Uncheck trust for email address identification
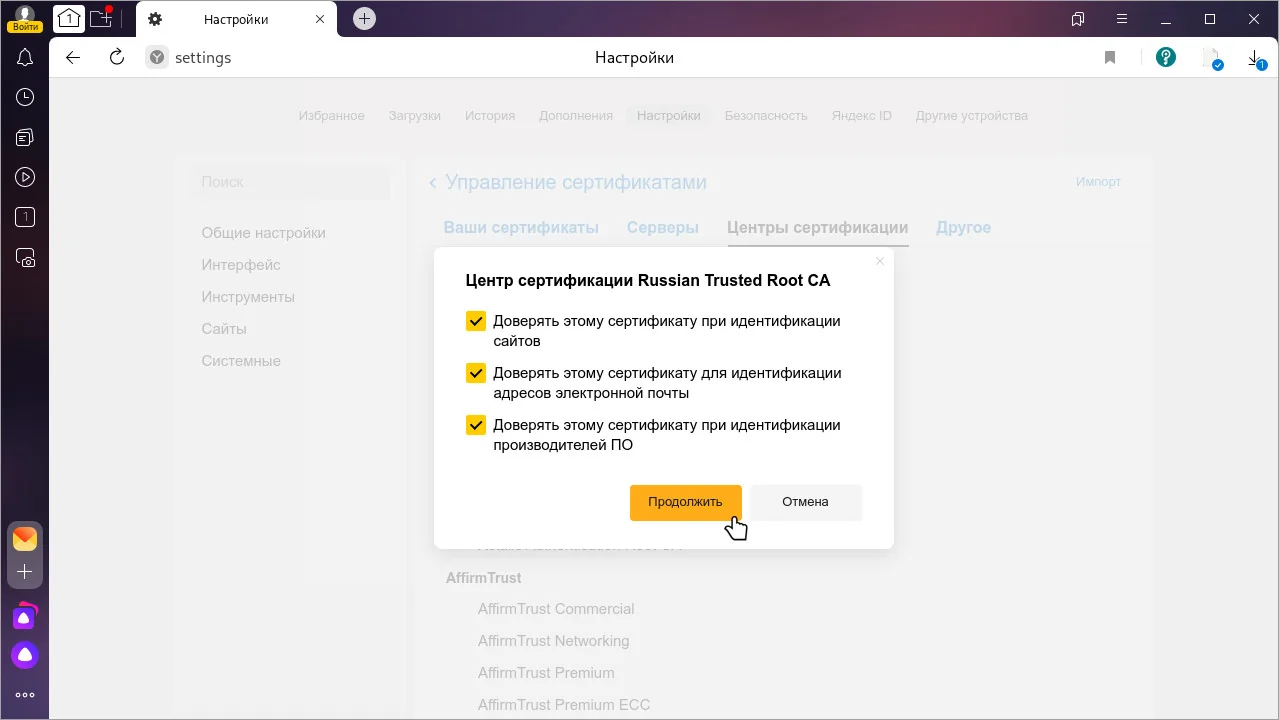The height and width of the screenshot is (720, 1279). [x=476, y=374]
